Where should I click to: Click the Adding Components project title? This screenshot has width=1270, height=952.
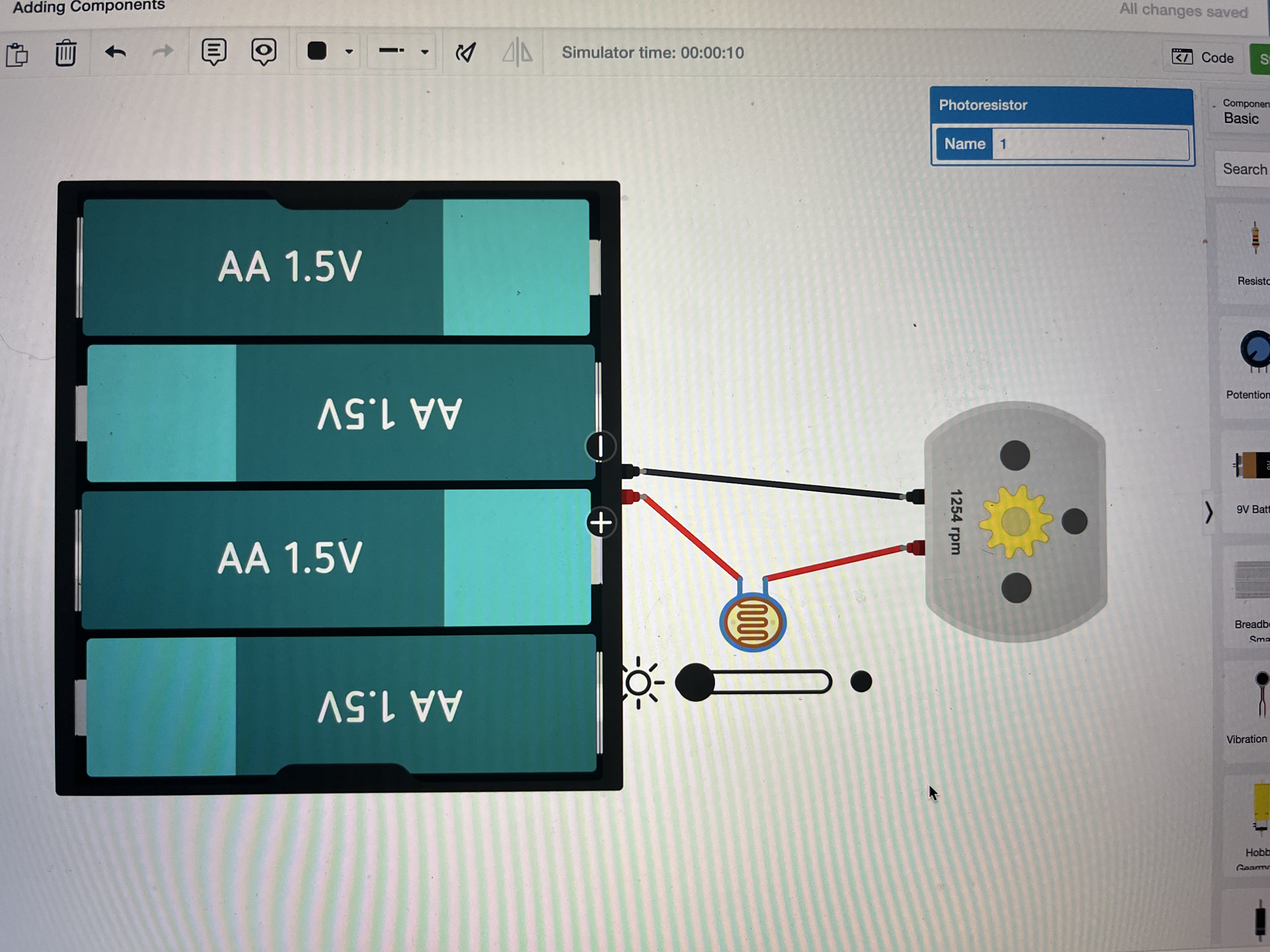tap(89, 6)
